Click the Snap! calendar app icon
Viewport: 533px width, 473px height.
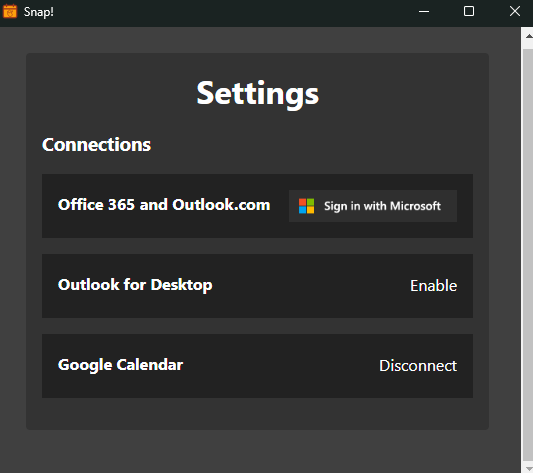click(10, 12)
